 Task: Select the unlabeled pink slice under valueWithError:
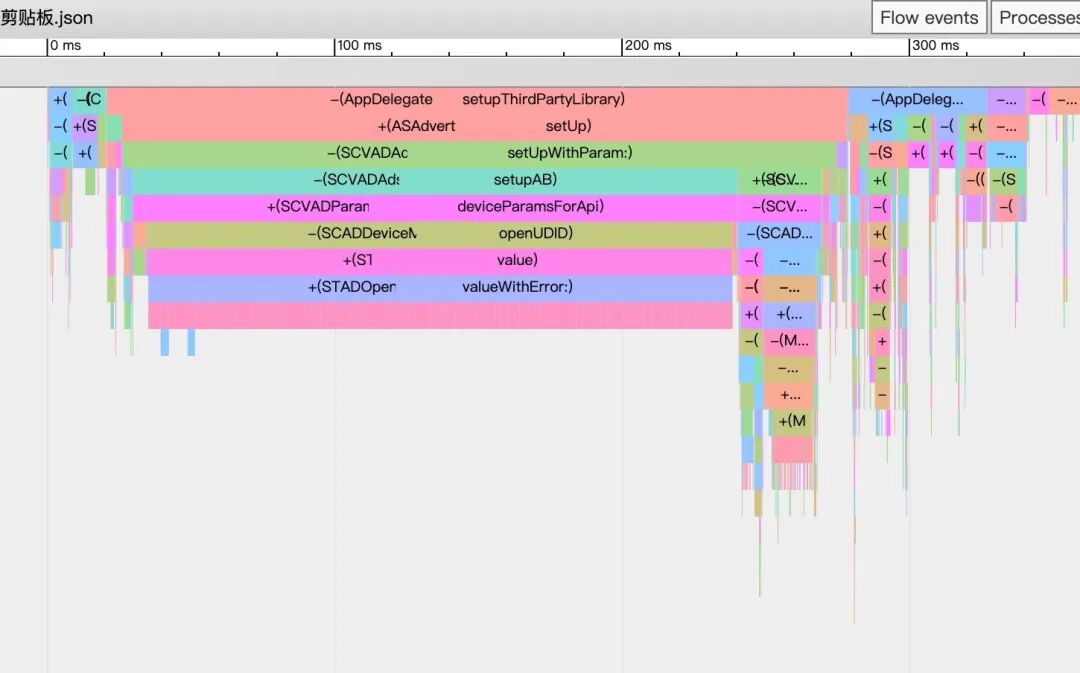click(440, 315)
